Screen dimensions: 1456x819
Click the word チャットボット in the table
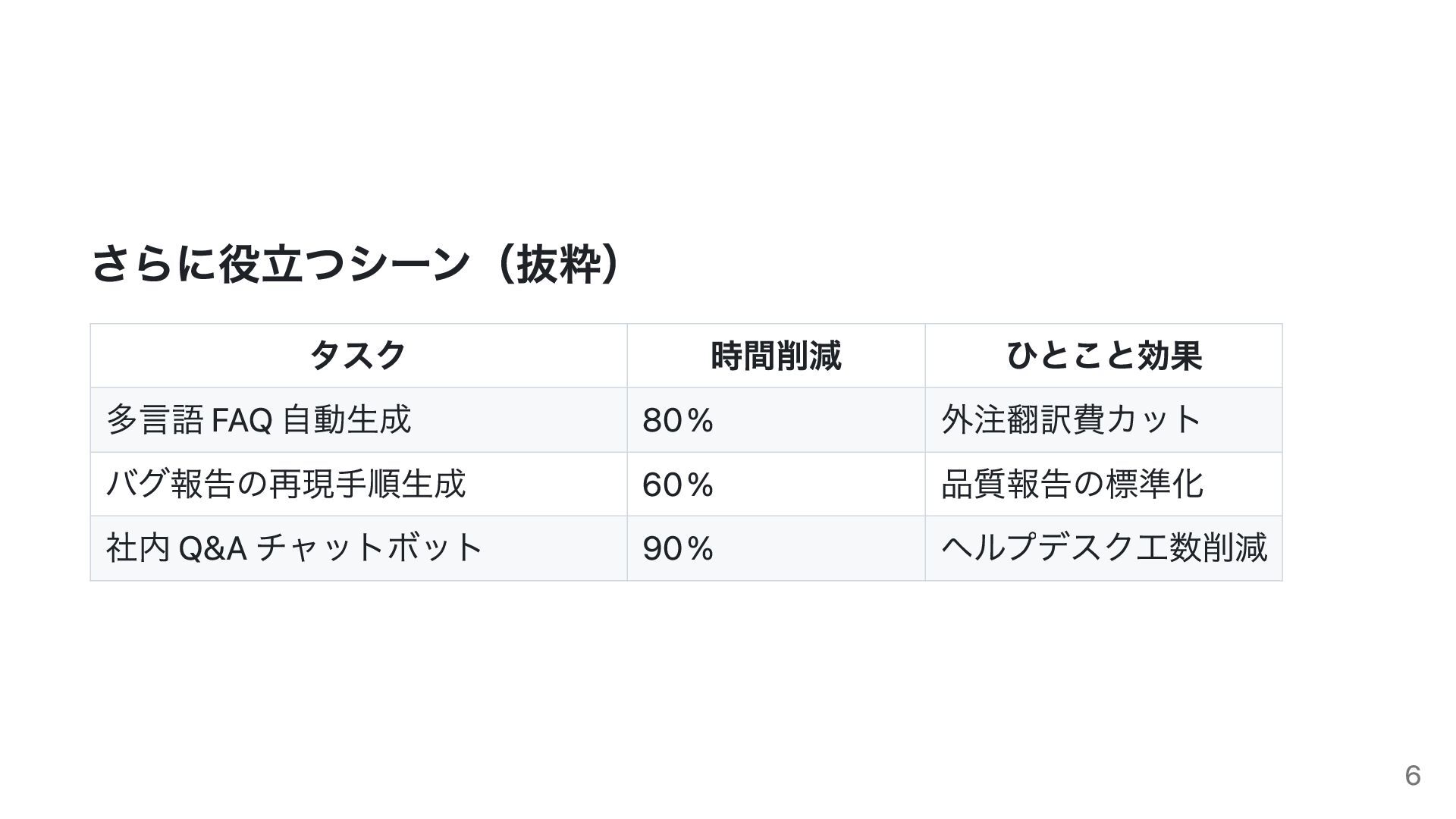click(x=369, y=548)
